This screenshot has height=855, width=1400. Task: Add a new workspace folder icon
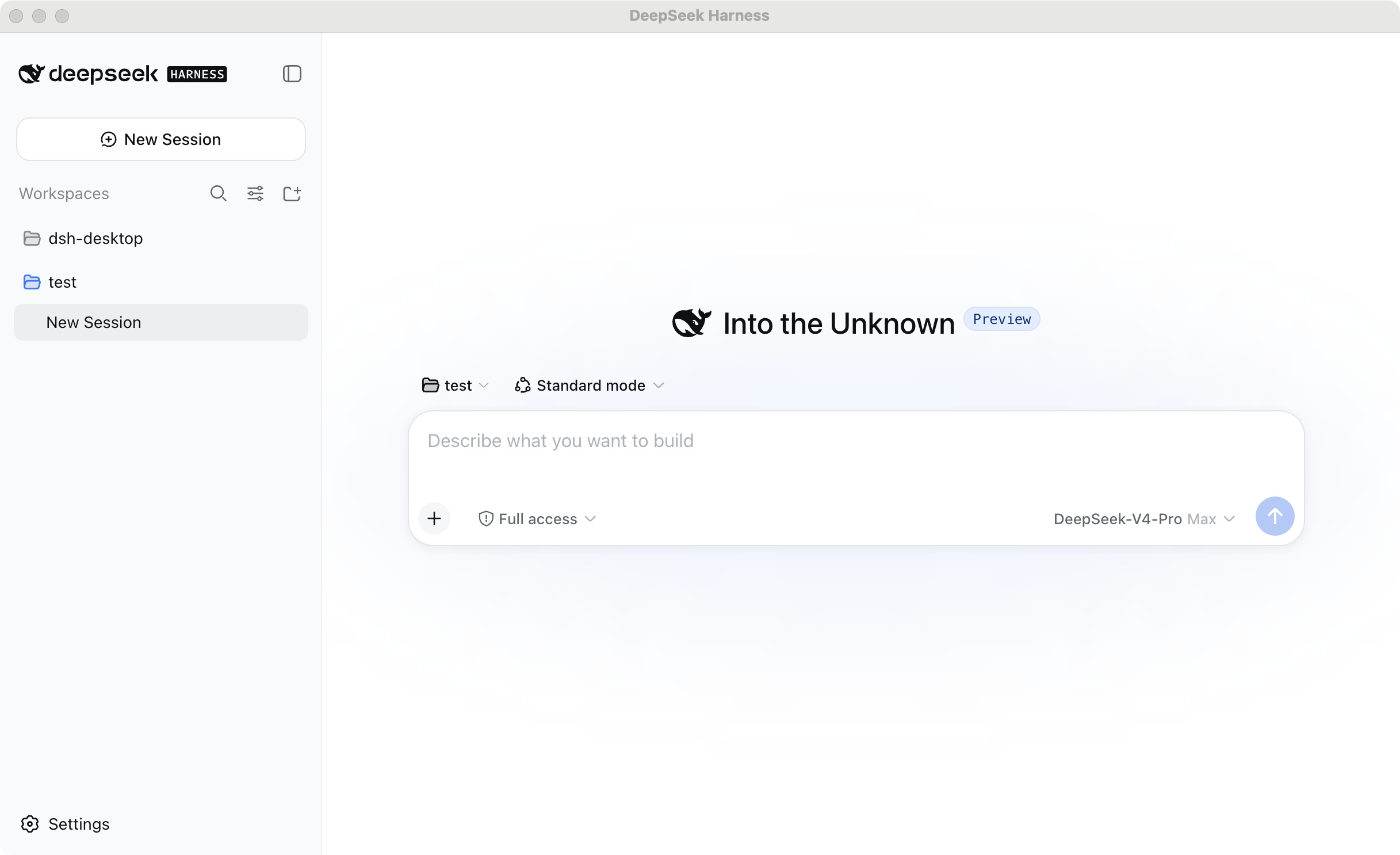tap(292, 193)
